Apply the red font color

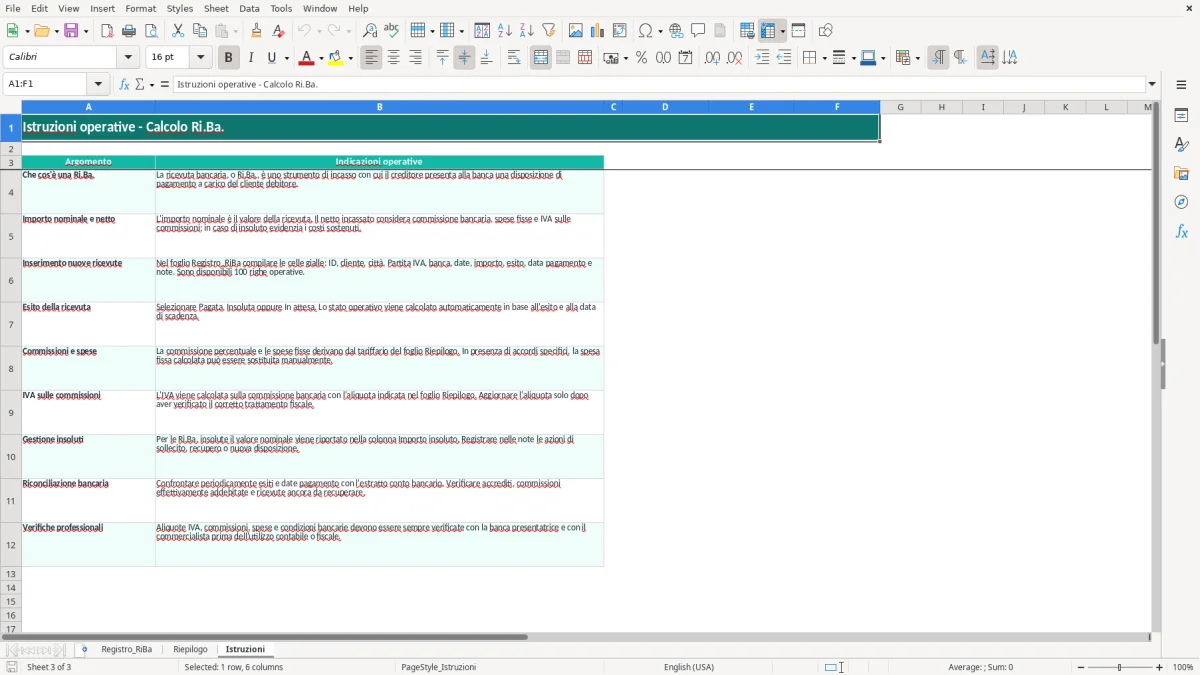[x=308, y=58]
